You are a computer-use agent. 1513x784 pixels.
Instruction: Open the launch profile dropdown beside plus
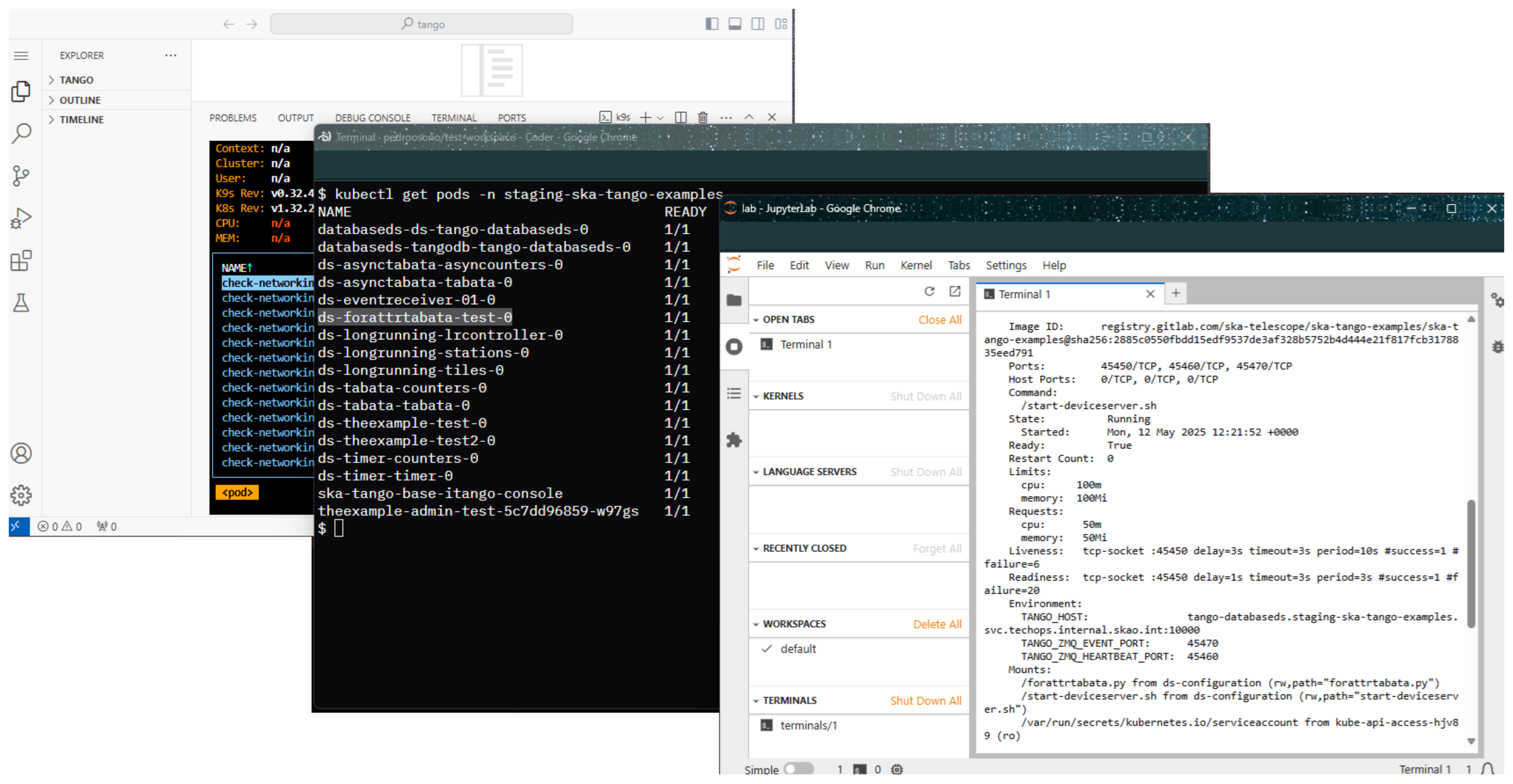660,118
